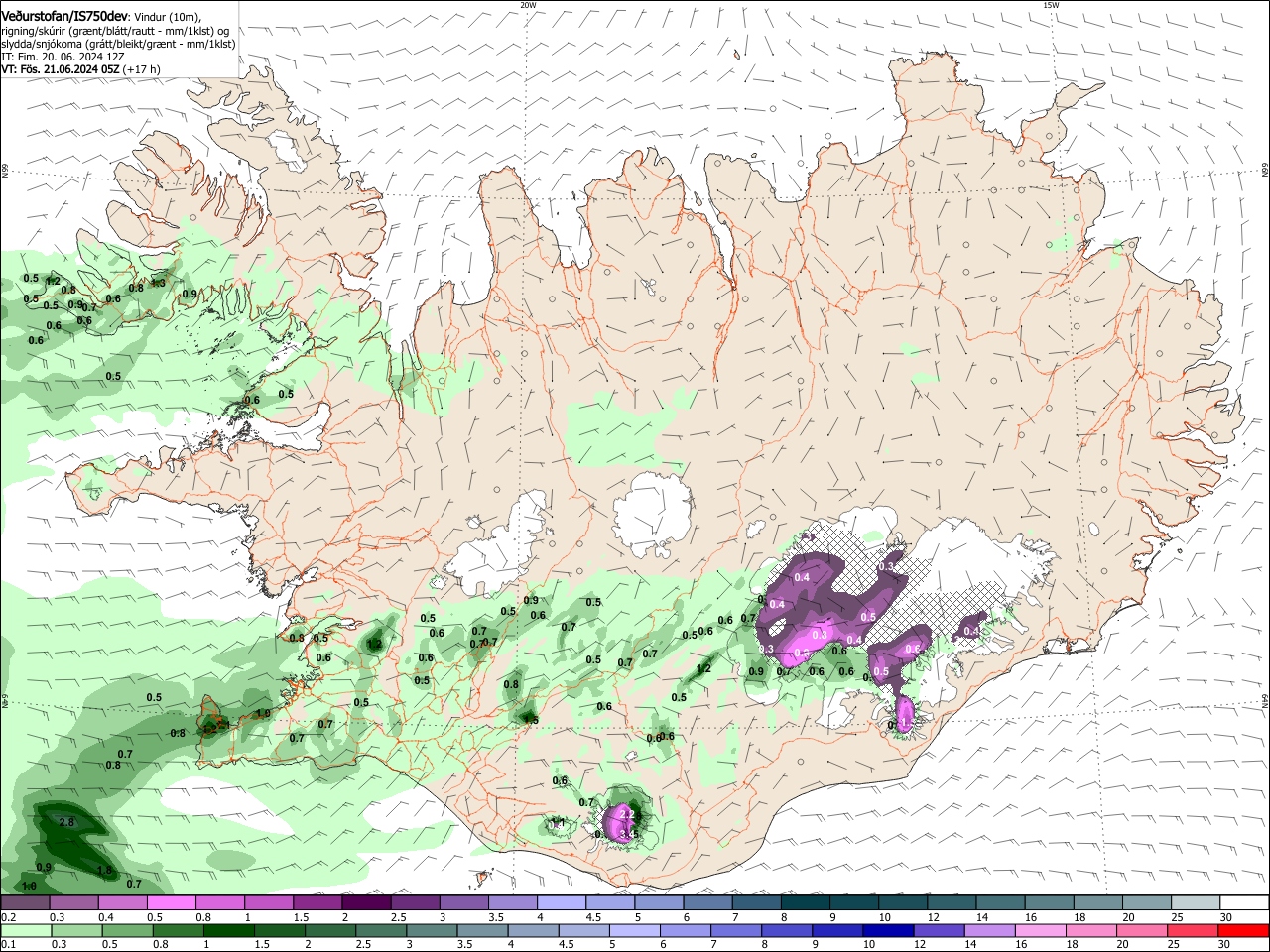
Task: Select the dark teal 8 top-row legend swatch
Action: point(806,903)
